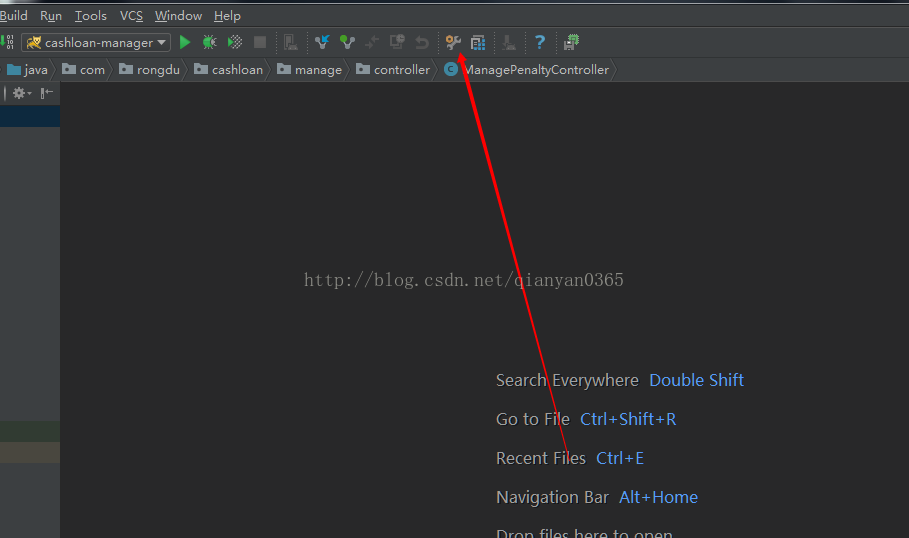
Task: Click the Recent Files label
Action: click(x=541, y=458)
